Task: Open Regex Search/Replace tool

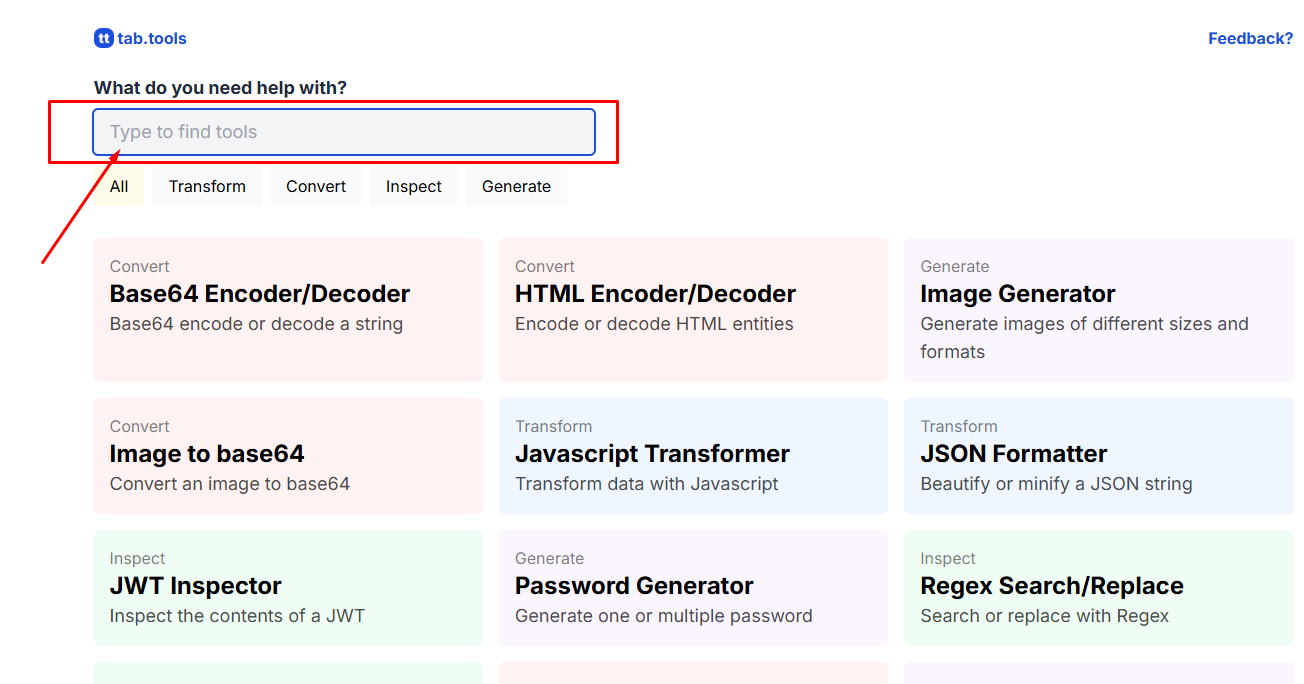Action: coord(1098,587)
